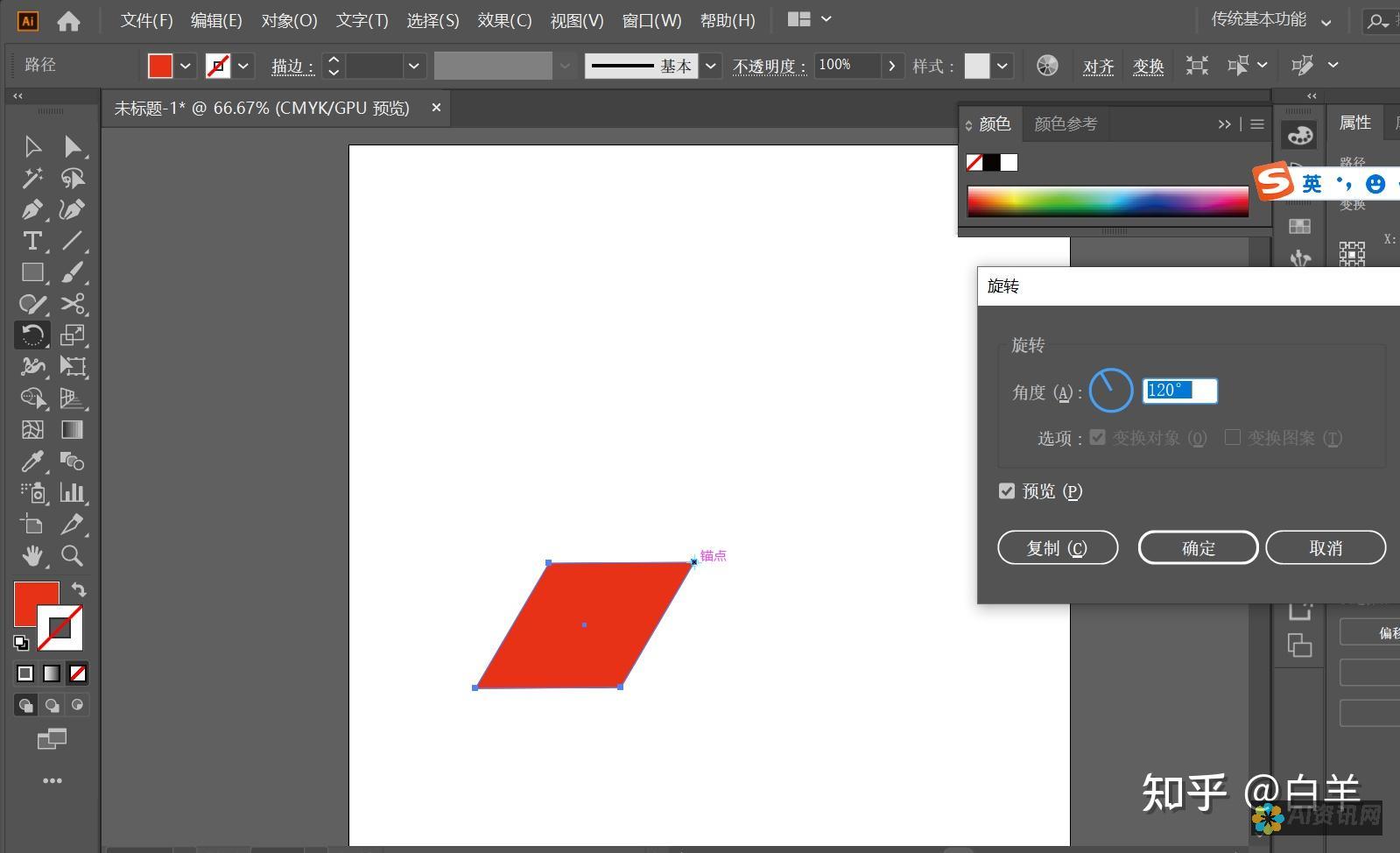This screenshot has width=1400, height=853.
Task: Select the Paintbrush tool
Action: pyautogui.click(x=73, y=272)
